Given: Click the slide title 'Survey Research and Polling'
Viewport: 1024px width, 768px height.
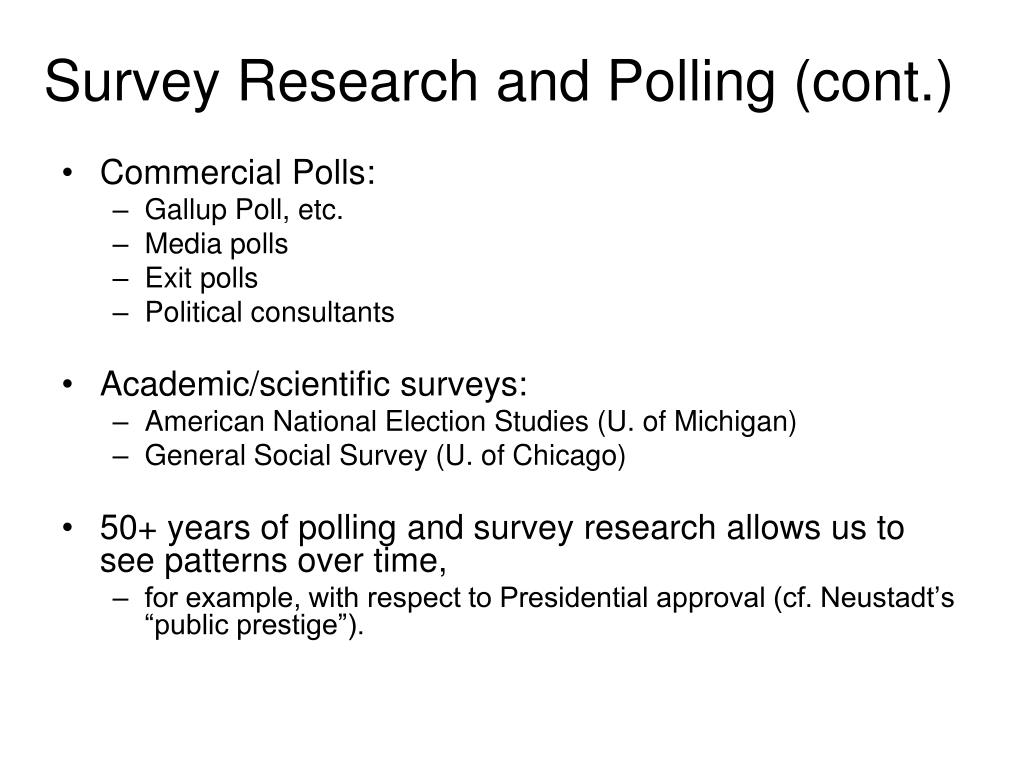Looking at the screenshot, I should (x=409, y=82).
